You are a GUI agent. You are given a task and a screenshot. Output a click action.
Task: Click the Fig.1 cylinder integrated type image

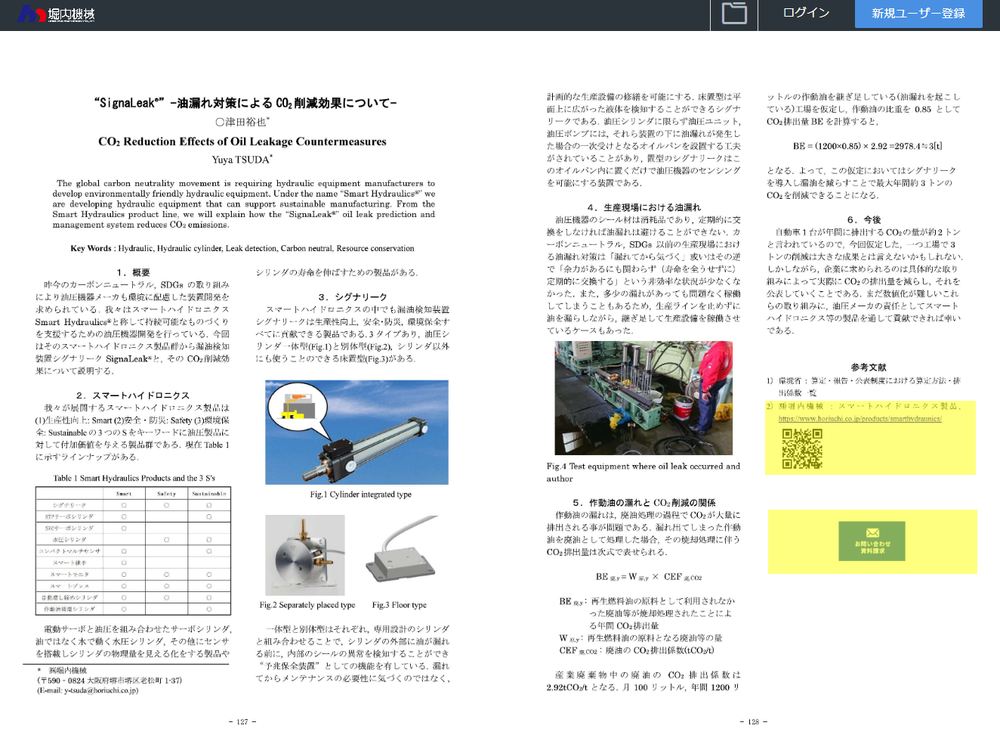[357, 432]
